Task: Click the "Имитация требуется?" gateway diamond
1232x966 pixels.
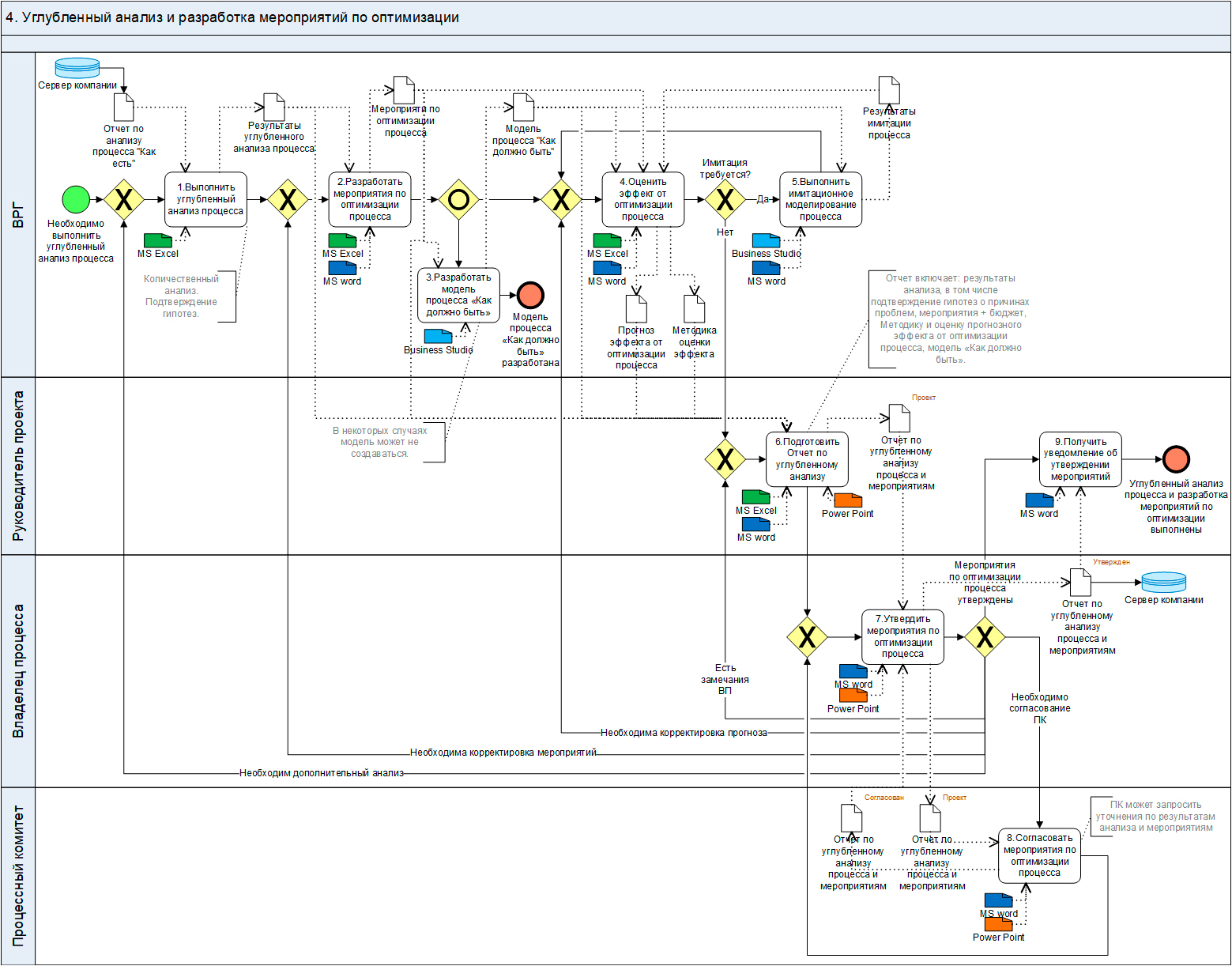Action: coord(725,199)
